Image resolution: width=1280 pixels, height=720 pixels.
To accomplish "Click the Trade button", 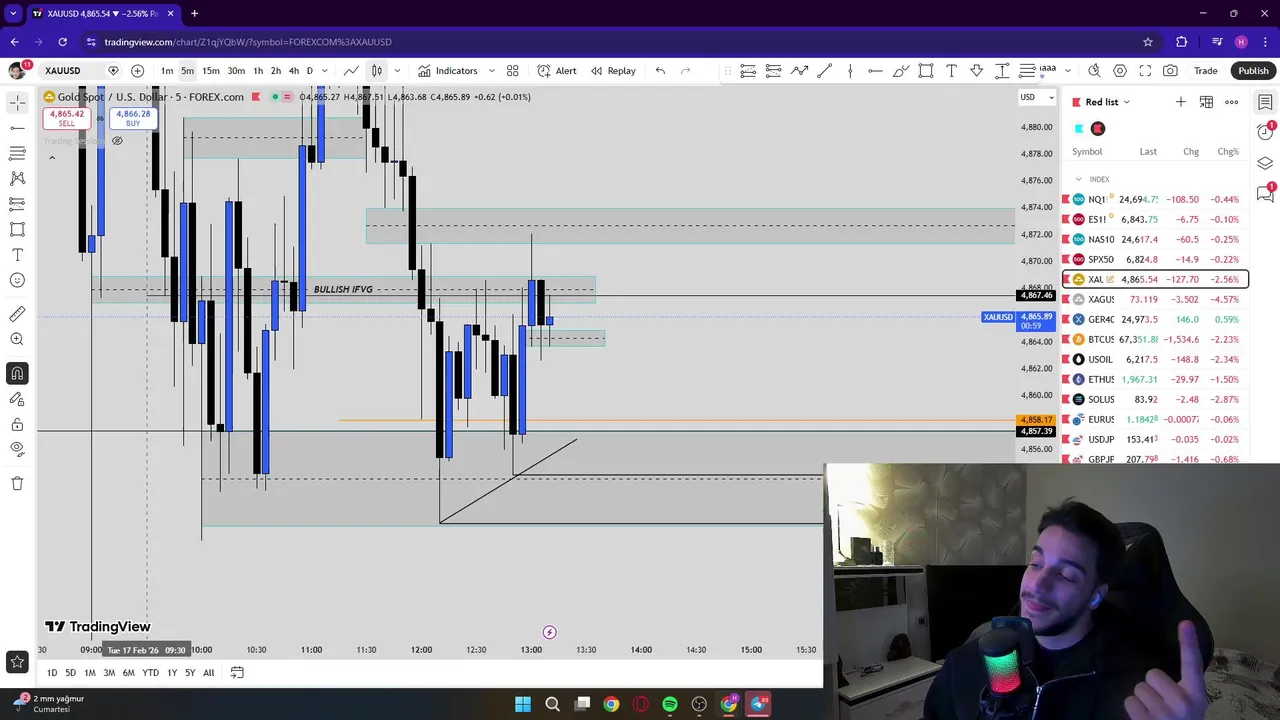I will 1206,71.
